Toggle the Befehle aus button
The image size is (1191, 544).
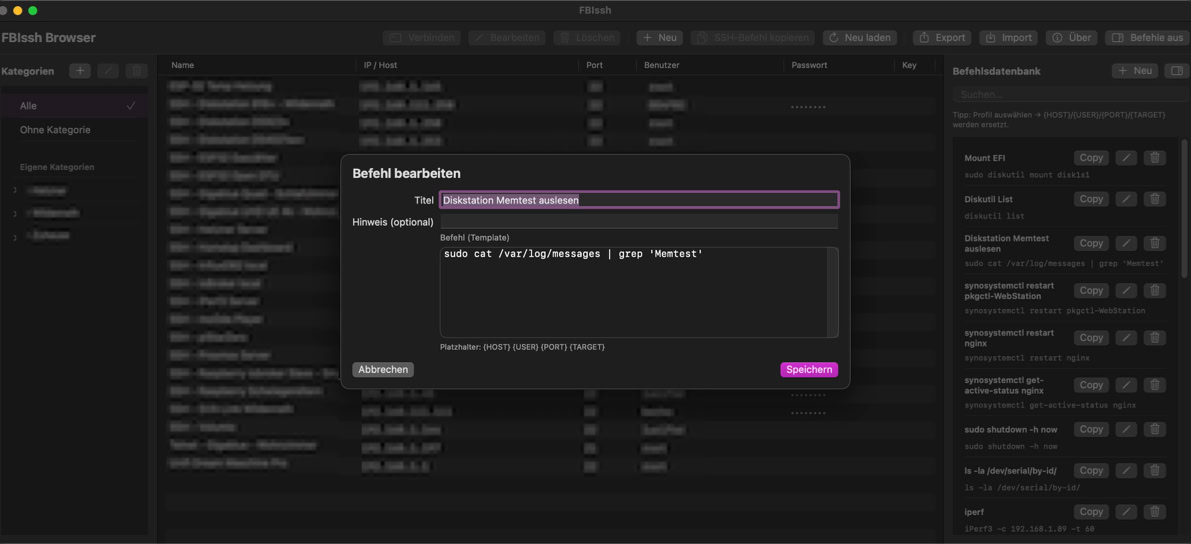pyautogui.click(x=1147, y=38)
